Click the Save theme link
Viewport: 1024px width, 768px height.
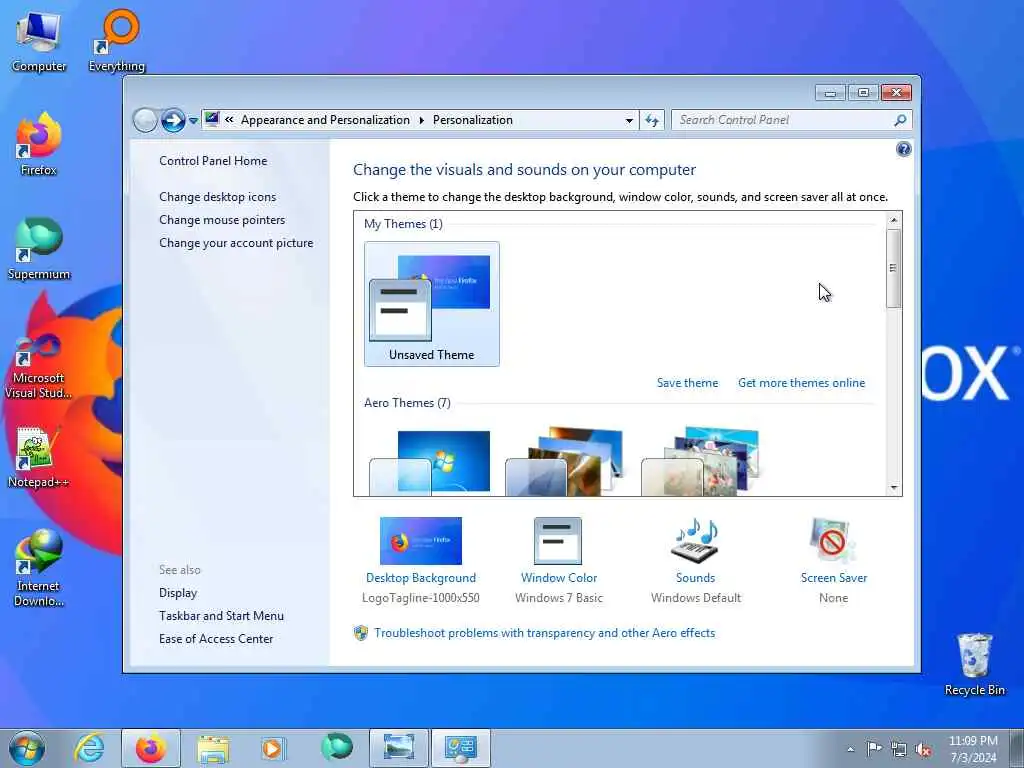tap(687, 383)
